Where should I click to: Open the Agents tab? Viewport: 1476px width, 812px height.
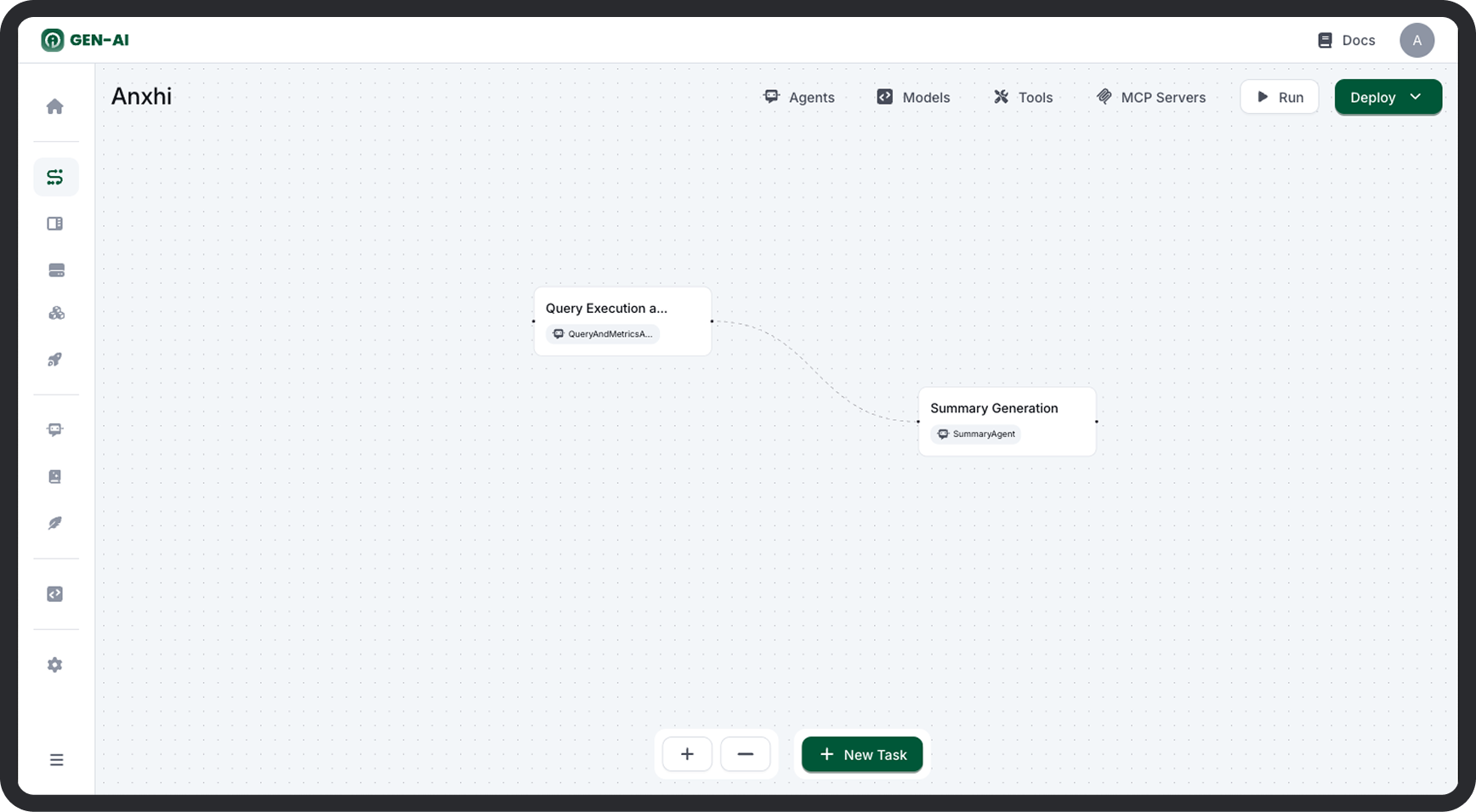pyautogui.click(x=799, y=97)
